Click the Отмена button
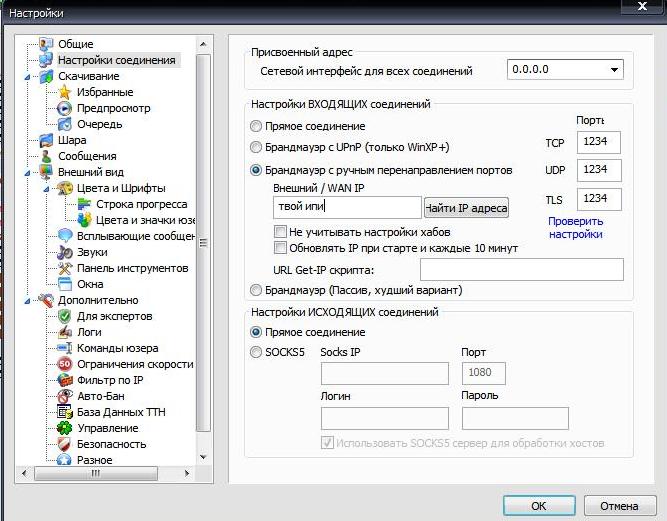This screenshot has height=521, width=667. coord(619,506)
